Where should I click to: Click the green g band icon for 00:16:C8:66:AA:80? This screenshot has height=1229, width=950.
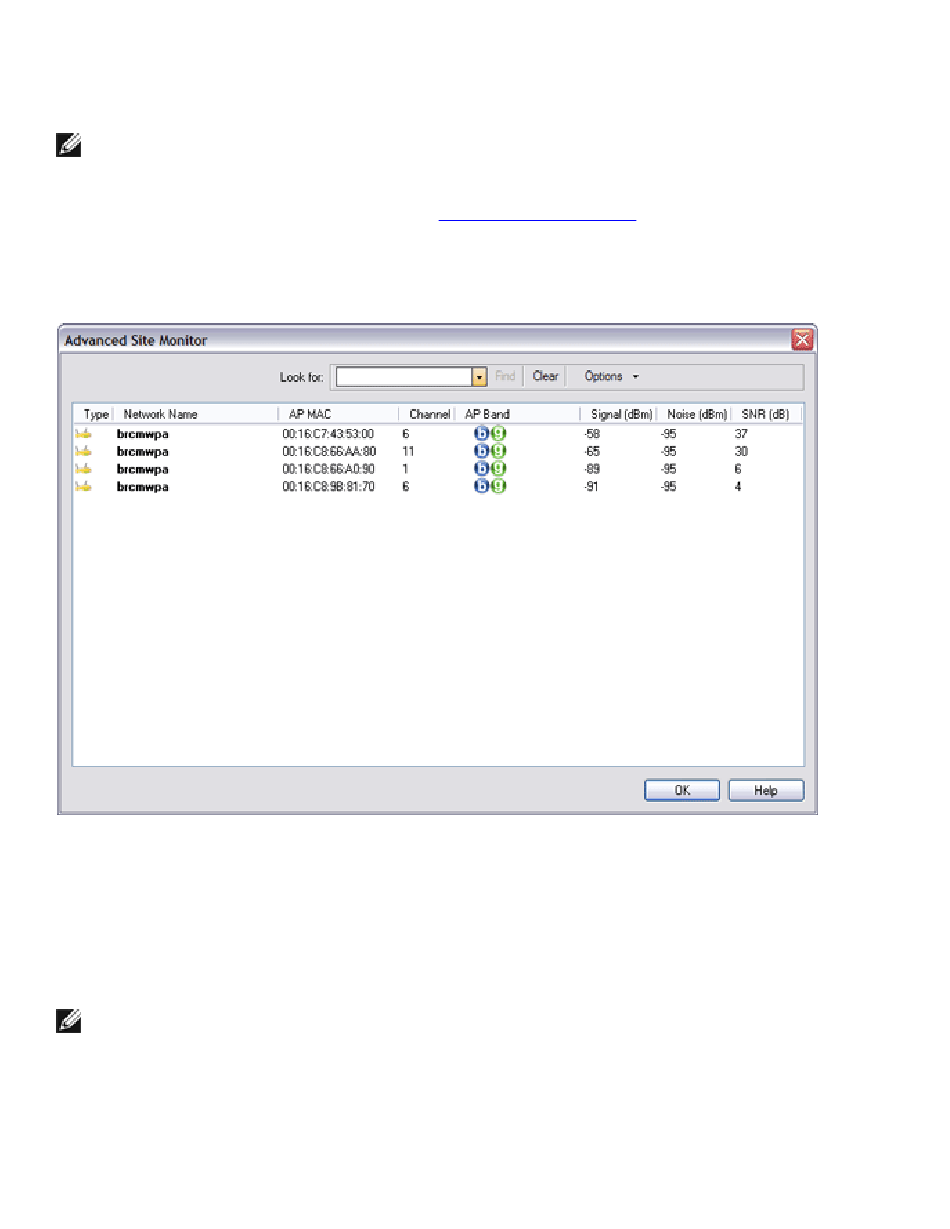tap(499, 451)
